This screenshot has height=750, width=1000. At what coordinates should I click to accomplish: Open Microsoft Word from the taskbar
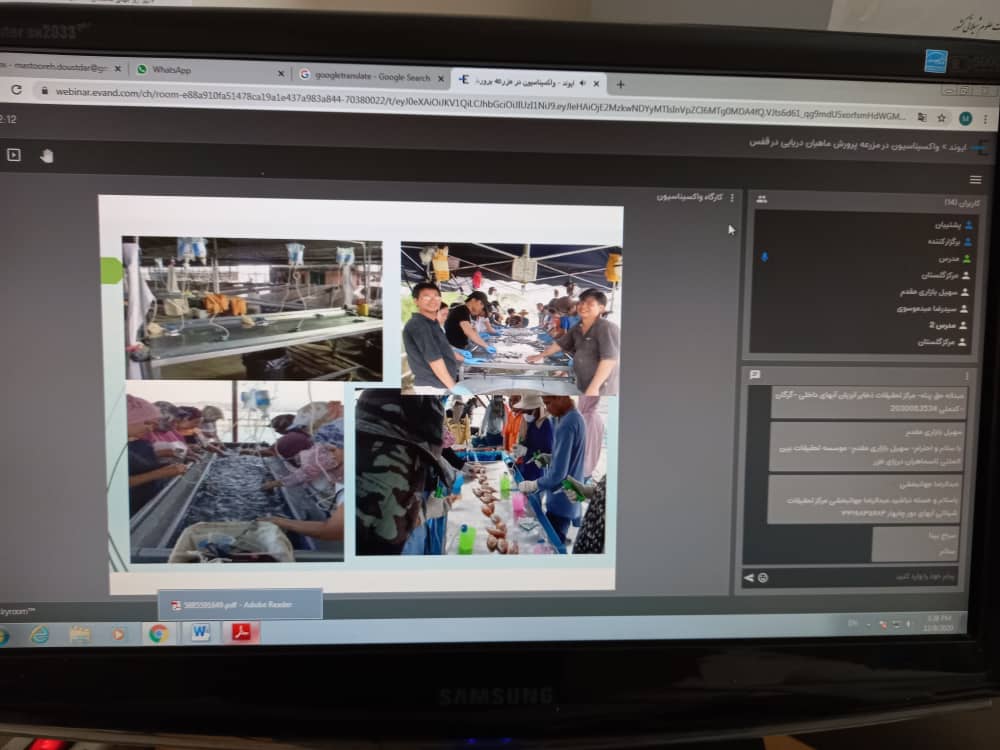[200, 633]
